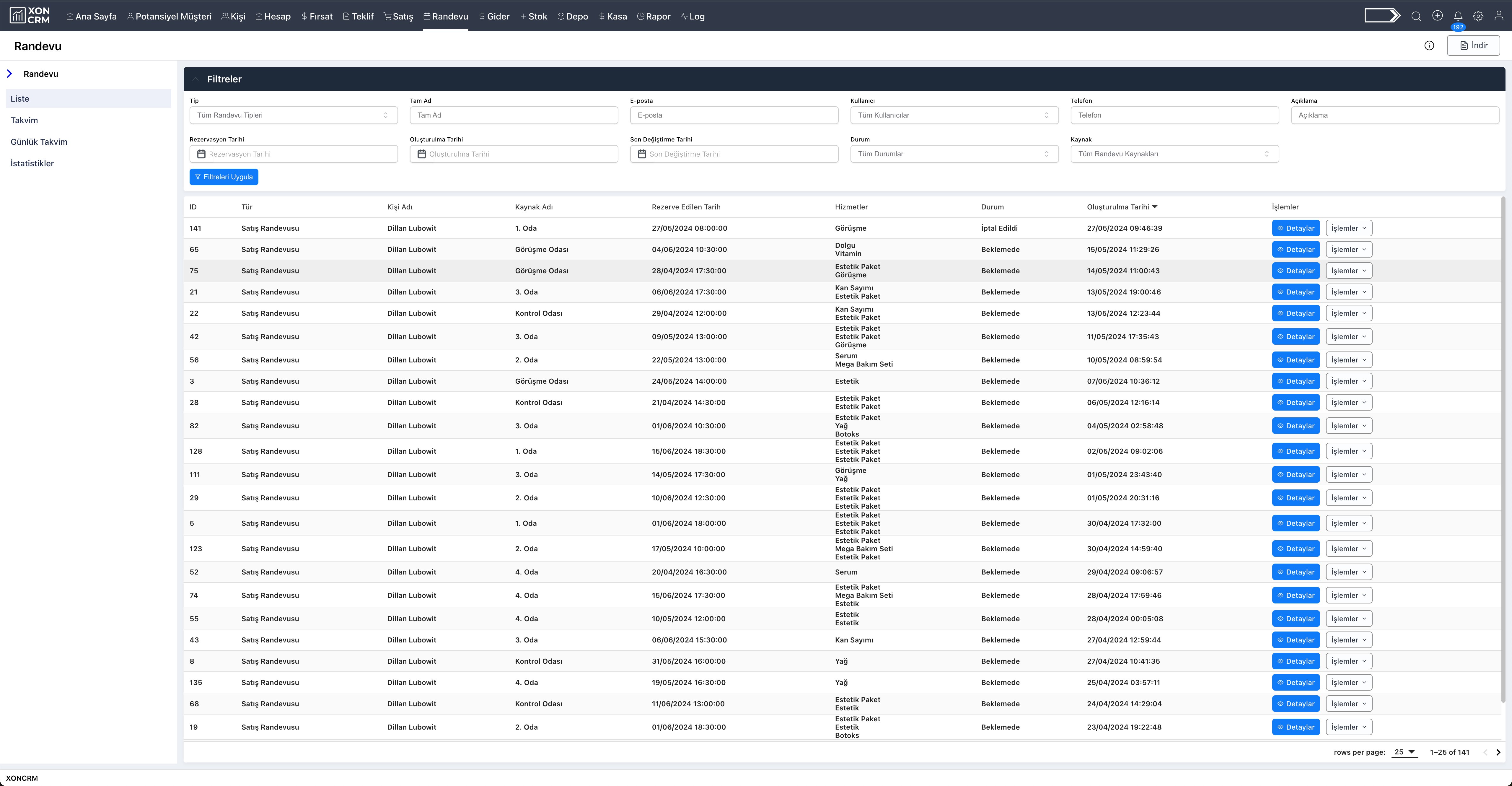
Task: Click calendar icon in Son Değiştirme Tarihi field
Action: 641,154
